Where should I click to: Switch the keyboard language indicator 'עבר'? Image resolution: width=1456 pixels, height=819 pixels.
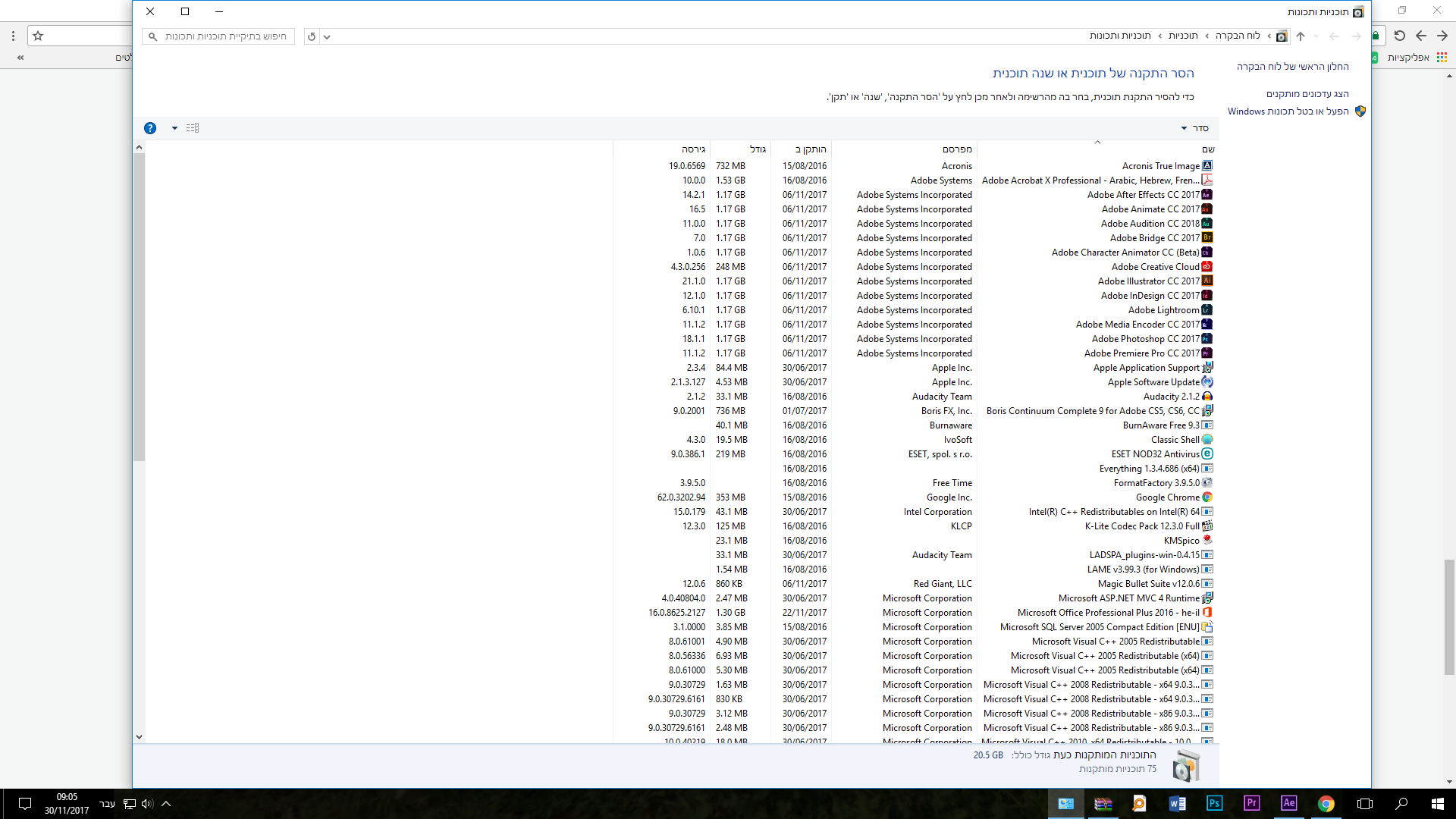coord(108,804)
